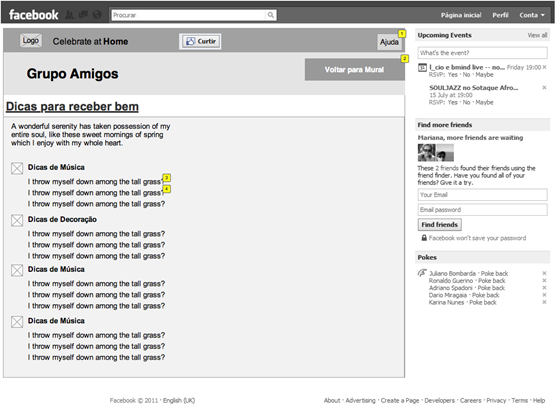Dismiss the Friday 19:00 event
Screen dimensions: 560x419
coord(544,67)
